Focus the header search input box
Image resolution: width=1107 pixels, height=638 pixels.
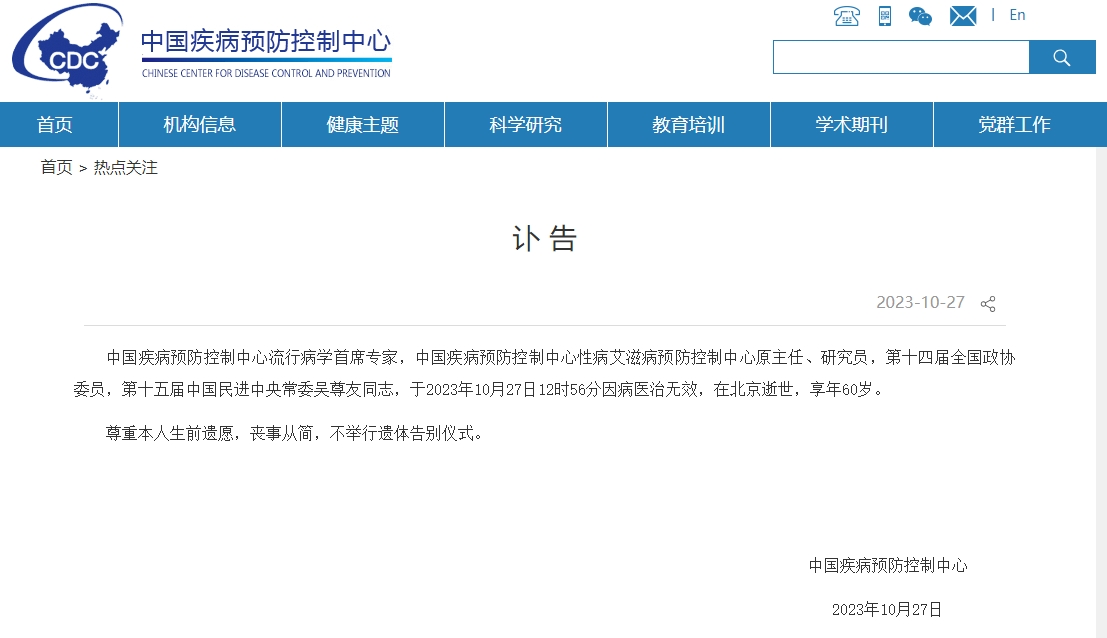click(x=900, y=57)
